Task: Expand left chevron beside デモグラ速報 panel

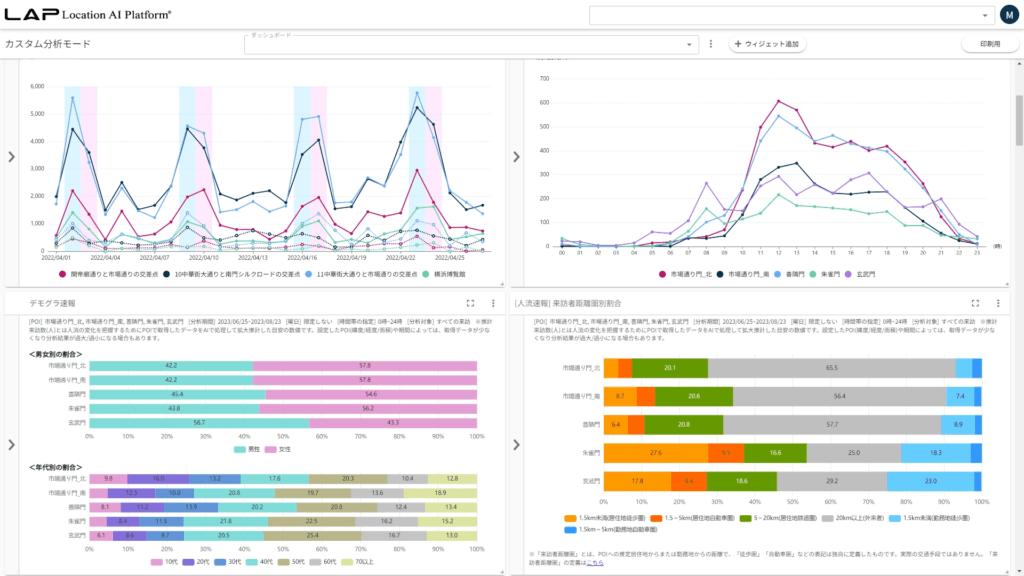Action: click(x=11, y=444)
